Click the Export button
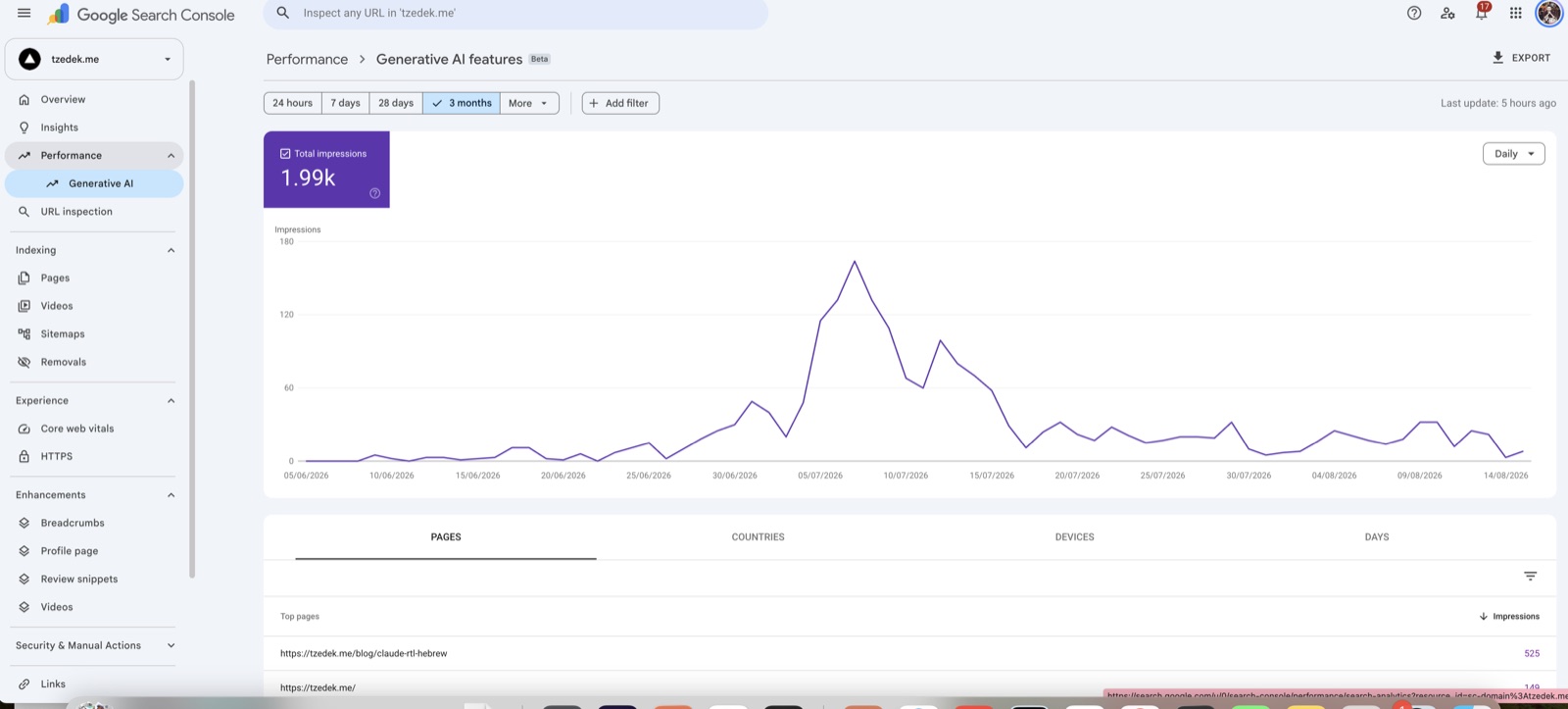 1521,58
